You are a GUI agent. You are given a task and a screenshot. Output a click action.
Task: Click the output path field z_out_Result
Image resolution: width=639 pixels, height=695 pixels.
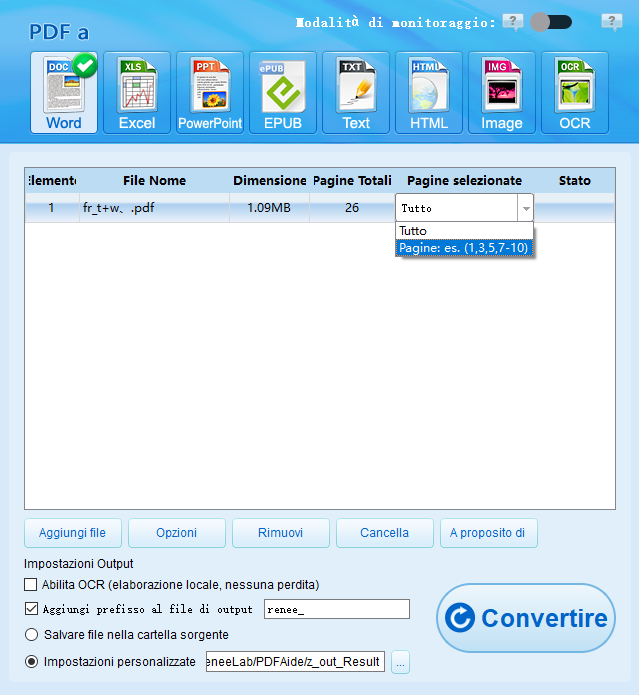[295, 662]
